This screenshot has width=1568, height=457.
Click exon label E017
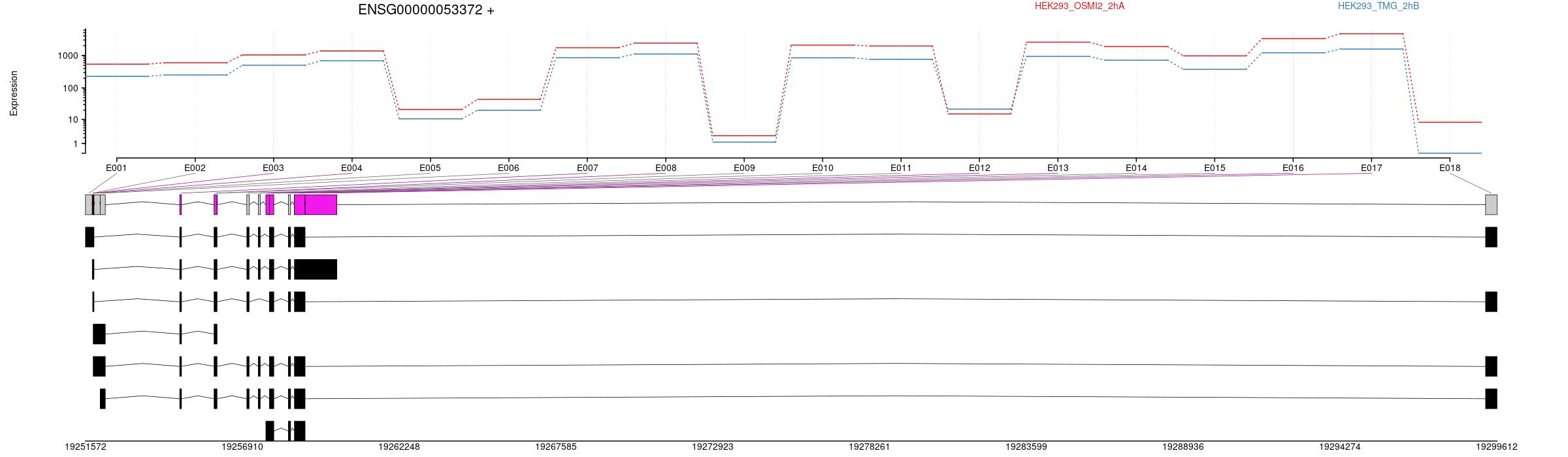[x=1371, y=168]
